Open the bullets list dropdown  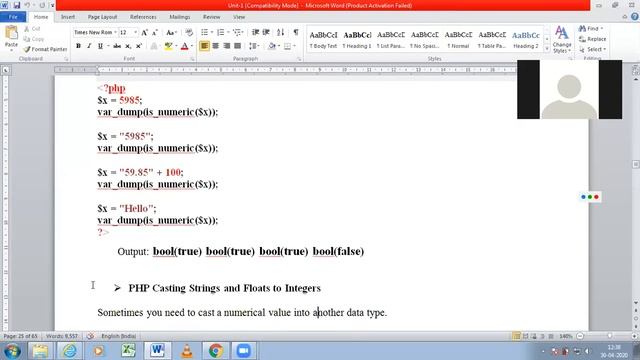point(212,32)
